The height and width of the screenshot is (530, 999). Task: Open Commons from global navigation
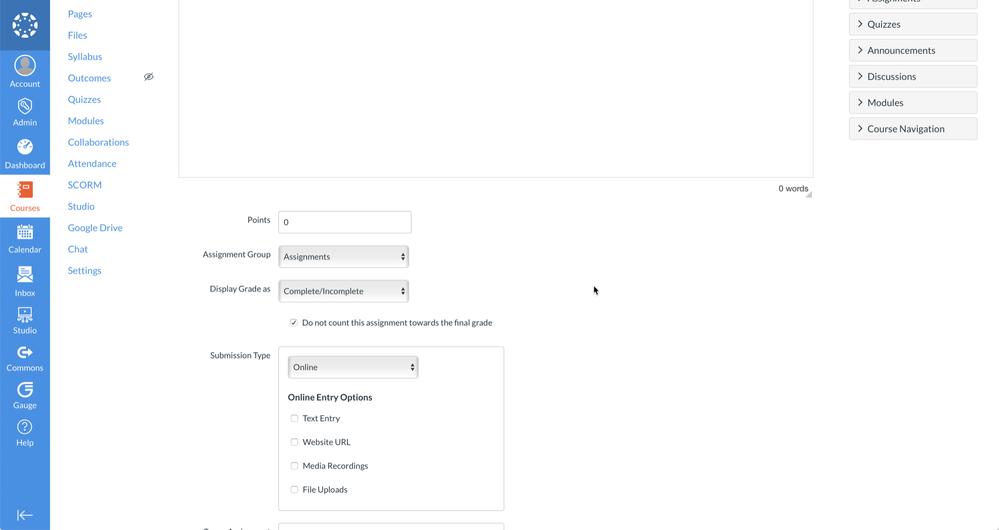click(x=25, y=353)
